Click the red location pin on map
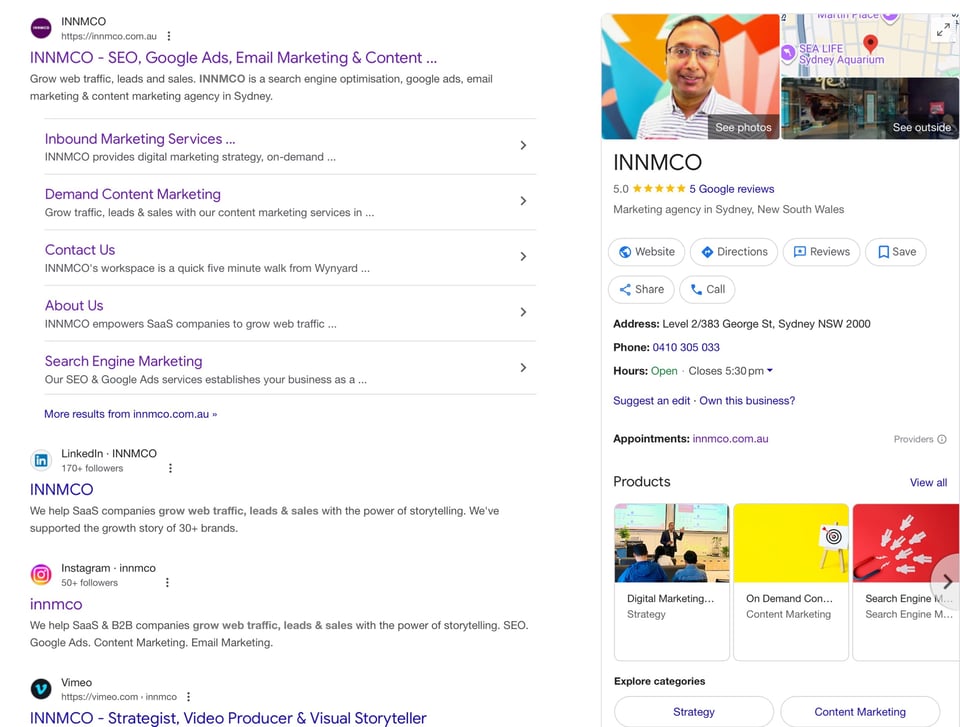Image resolution: width=960 pixels, height=727 pixels. tap(870, 43)
